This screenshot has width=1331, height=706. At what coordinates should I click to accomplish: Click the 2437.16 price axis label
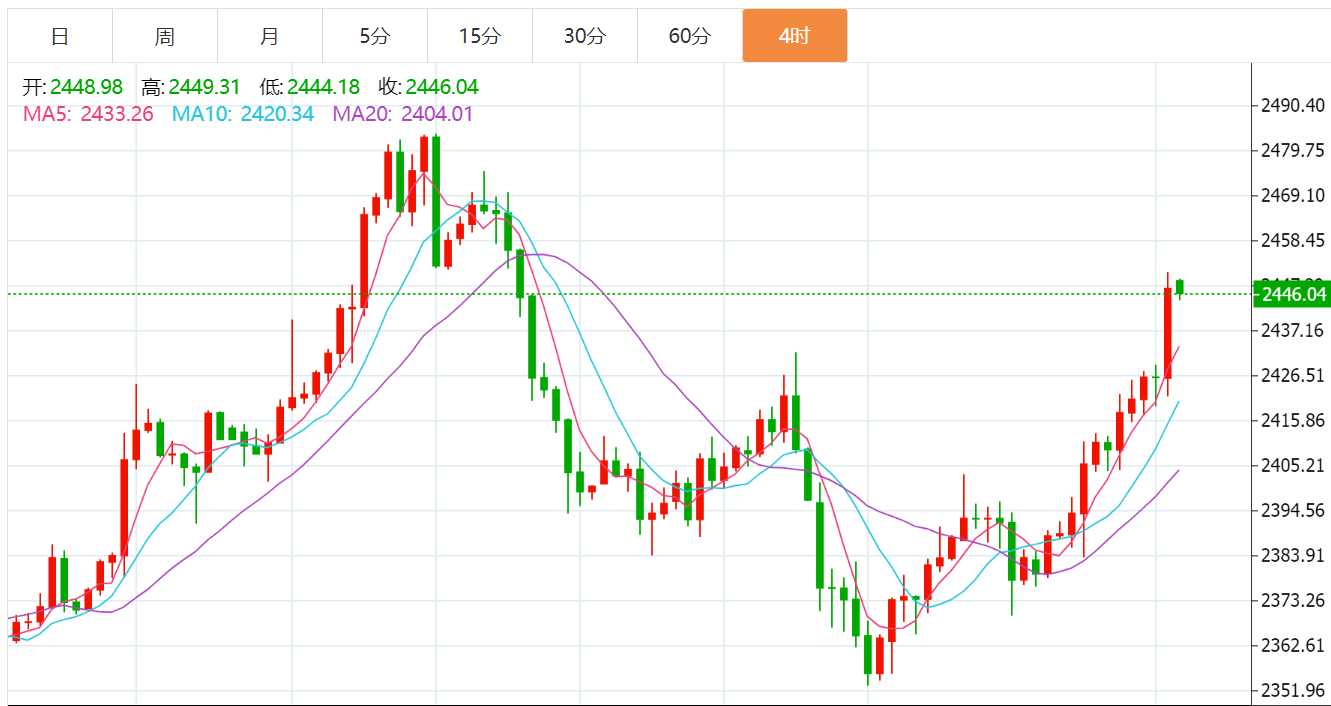[1292, 330]
